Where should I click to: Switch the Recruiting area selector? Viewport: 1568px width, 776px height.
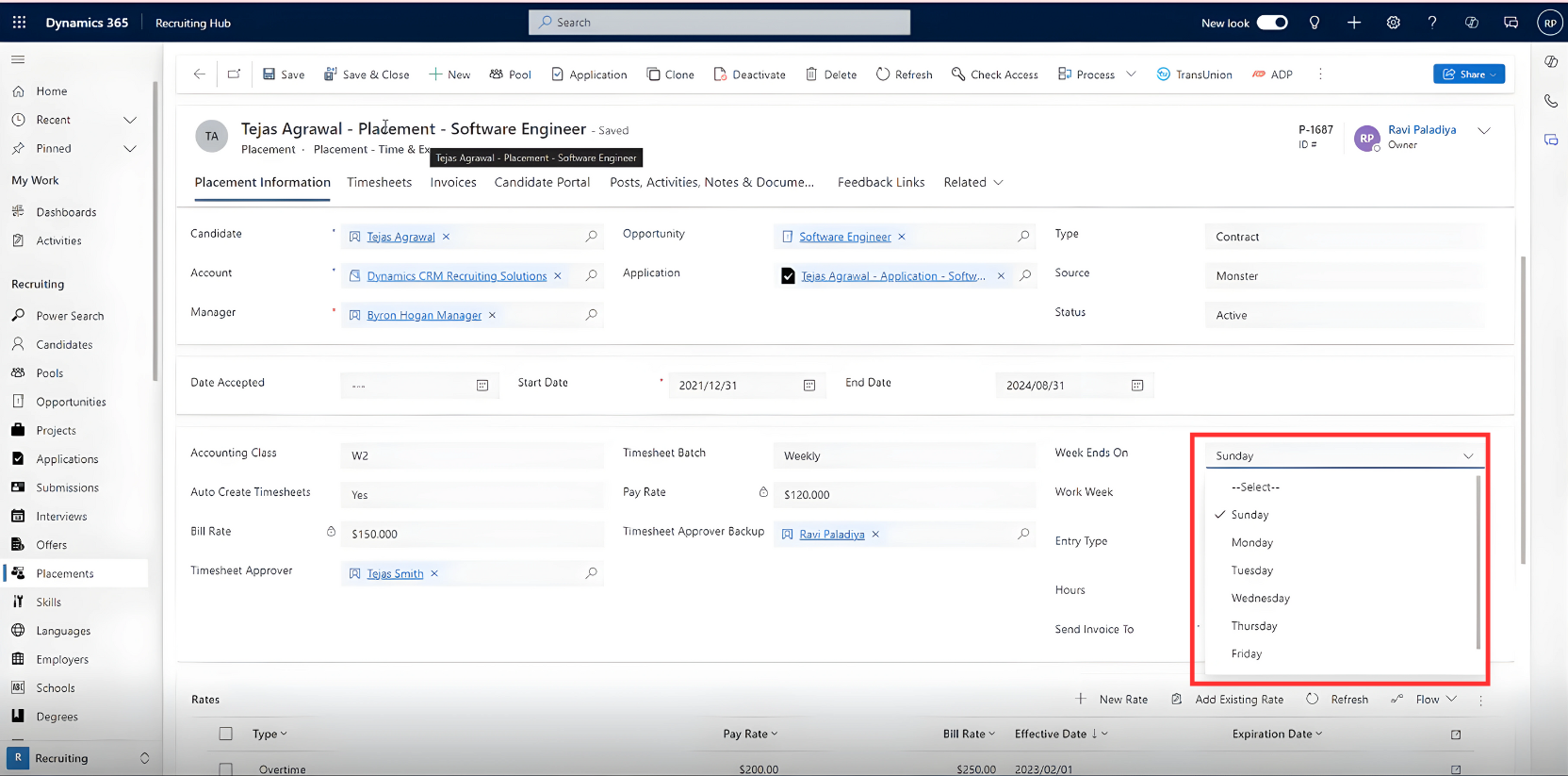[x=79, y=758]
